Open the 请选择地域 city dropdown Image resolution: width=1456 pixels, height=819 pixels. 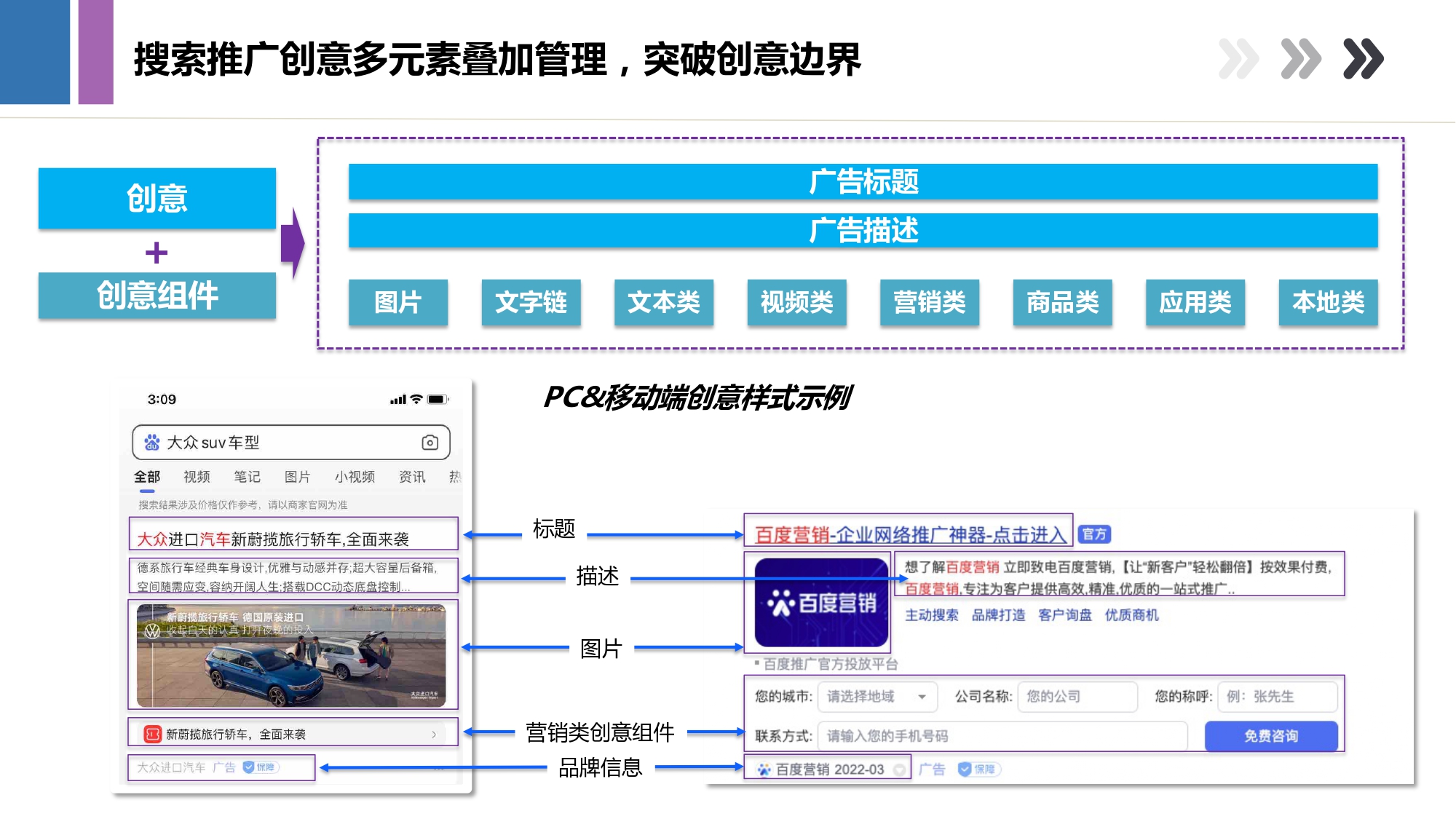pyautogui.click(x=877, y=697)
